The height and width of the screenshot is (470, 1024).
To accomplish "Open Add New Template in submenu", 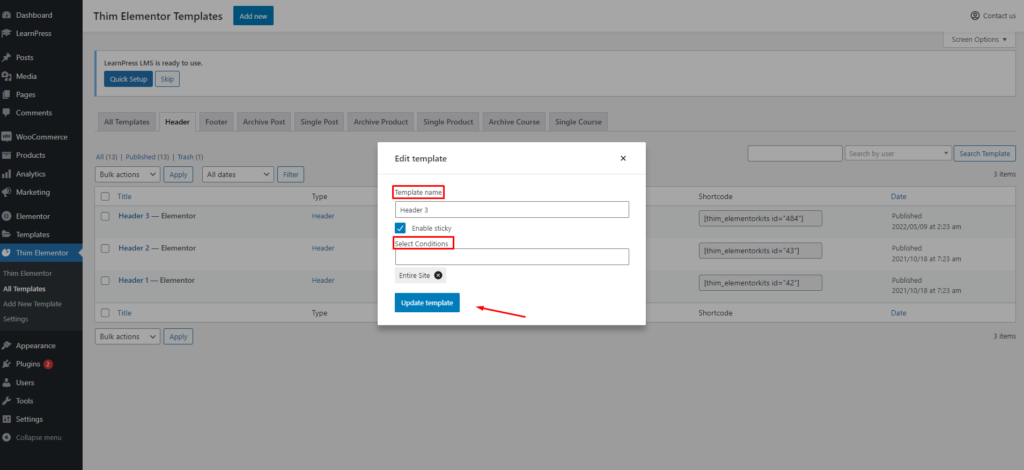I will pyautogui.click(x=32, y=304).
